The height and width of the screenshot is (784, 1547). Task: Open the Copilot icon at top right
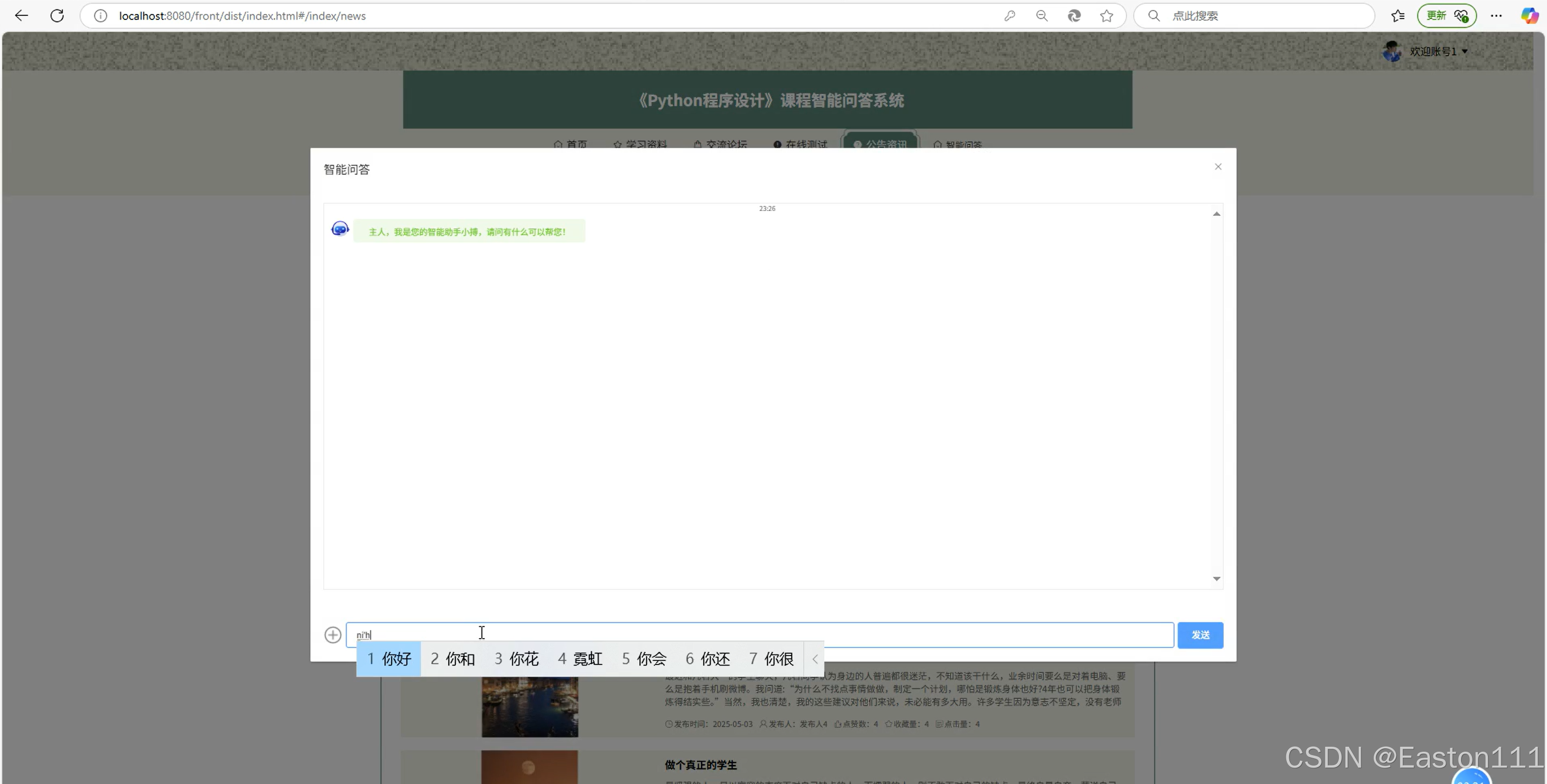tap(1529, 15)
